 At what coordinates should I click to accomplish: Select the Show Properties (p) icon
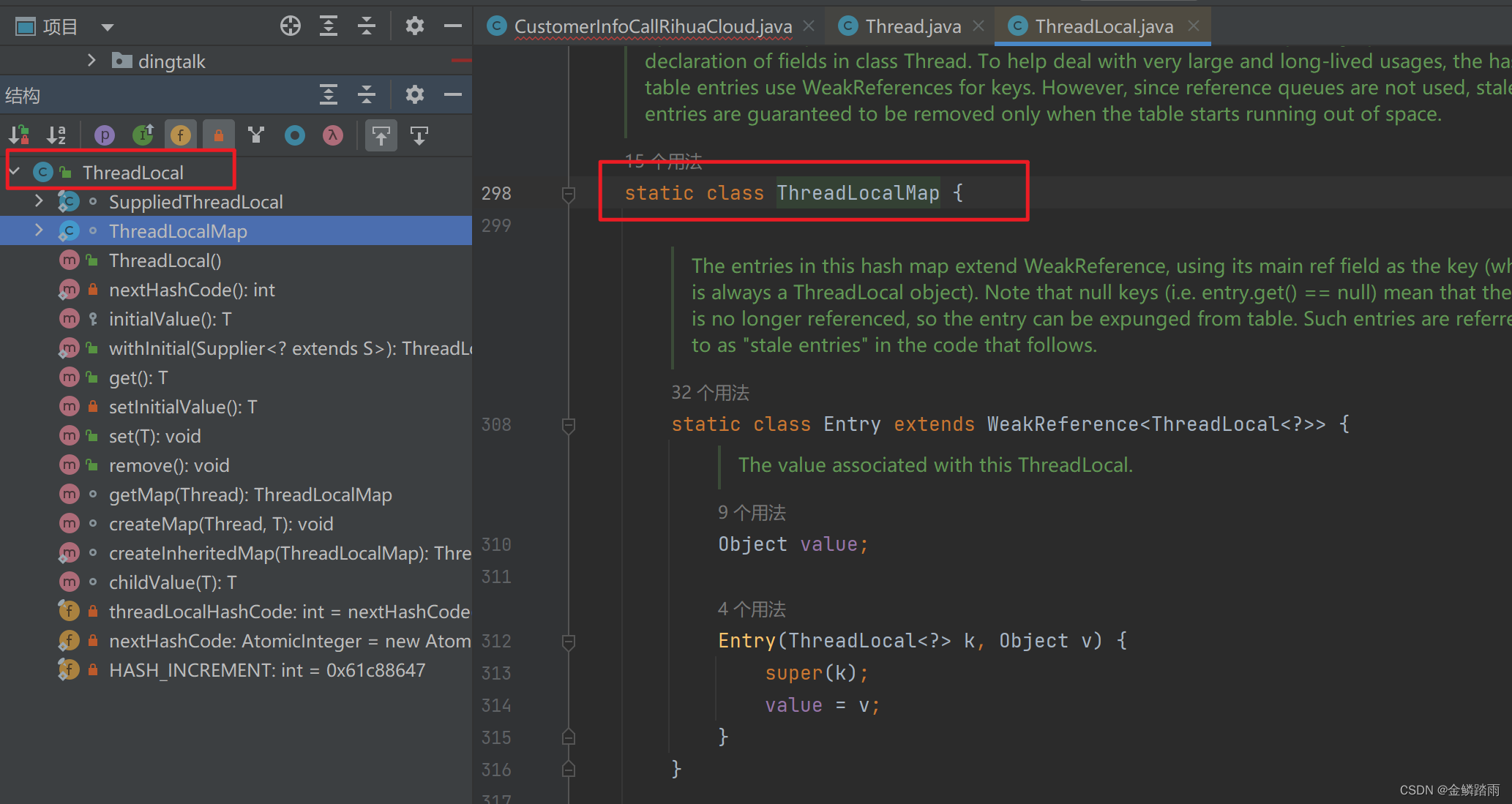click(104, 135)
